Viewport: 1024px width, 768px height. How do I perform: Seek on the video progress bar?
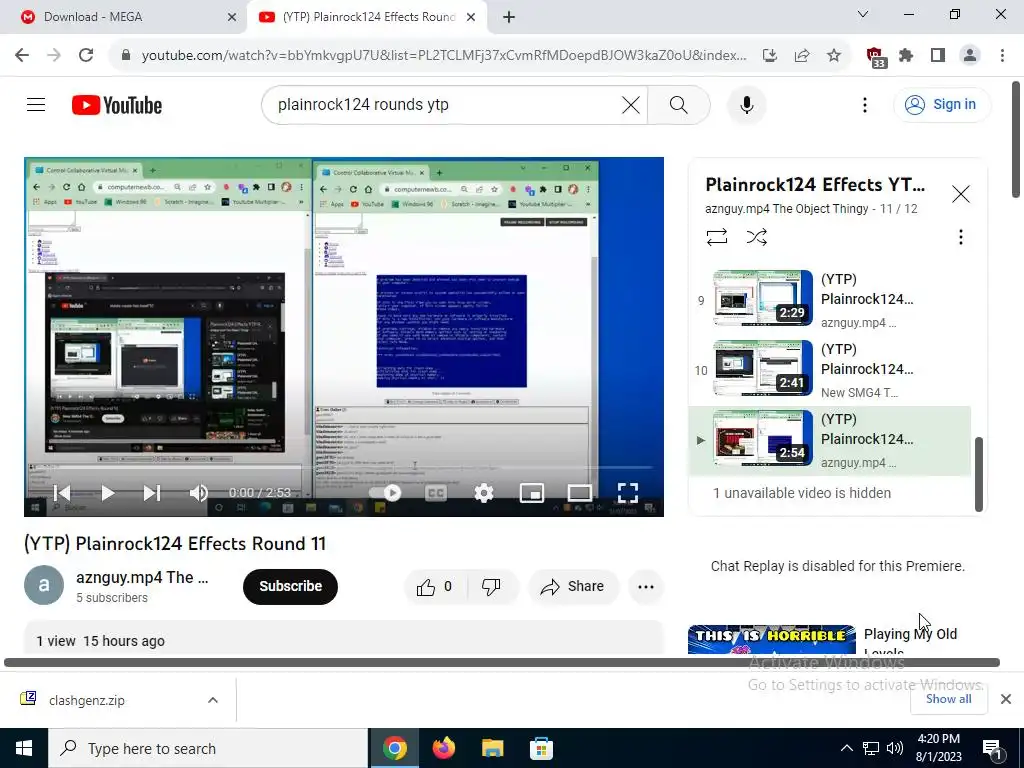pos(344,468)
